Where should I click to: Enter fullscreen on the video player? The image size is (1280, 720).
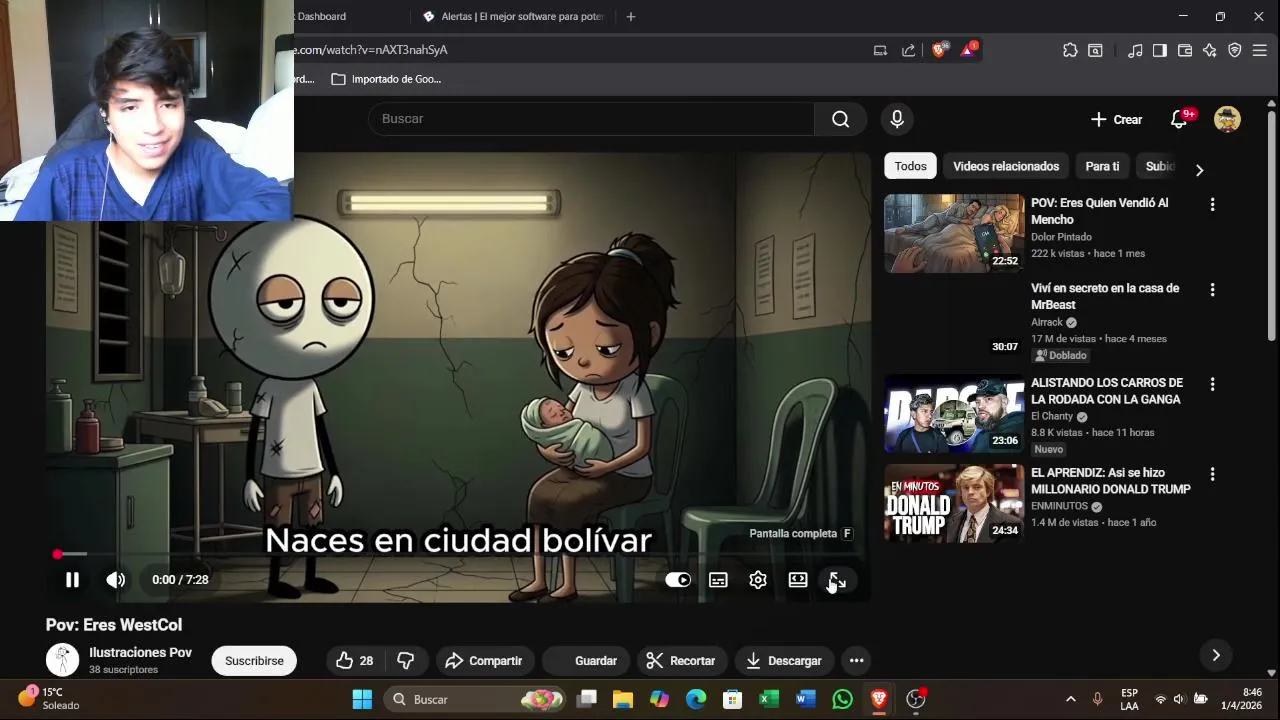(837, 580)
